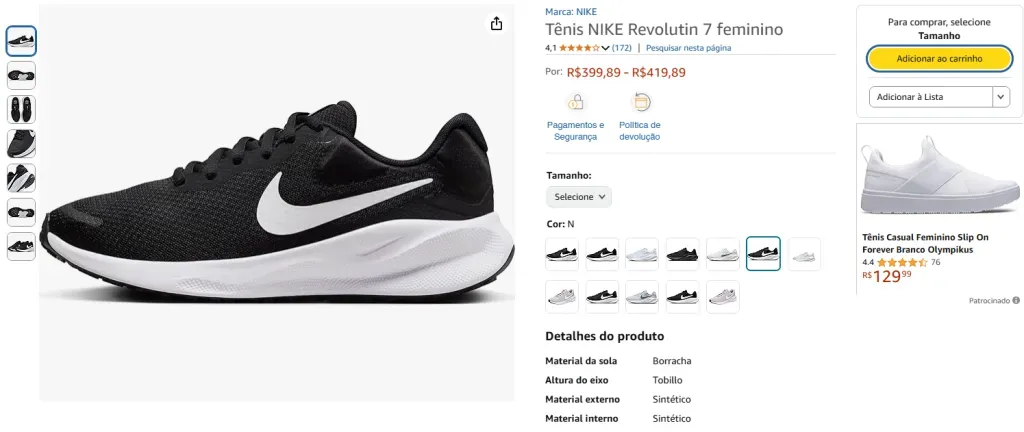This screenshot has height=432, width=1024.
Task: Click the info icon beside Patrocinado
Action: coord(1016,300)
